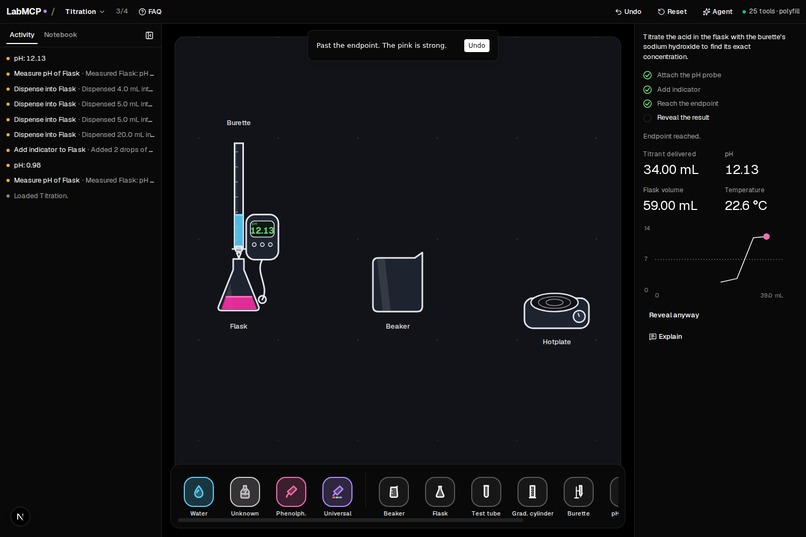Open the Agent panel
The height and width of the screenshot is (537, 806).
coord(717,11)
